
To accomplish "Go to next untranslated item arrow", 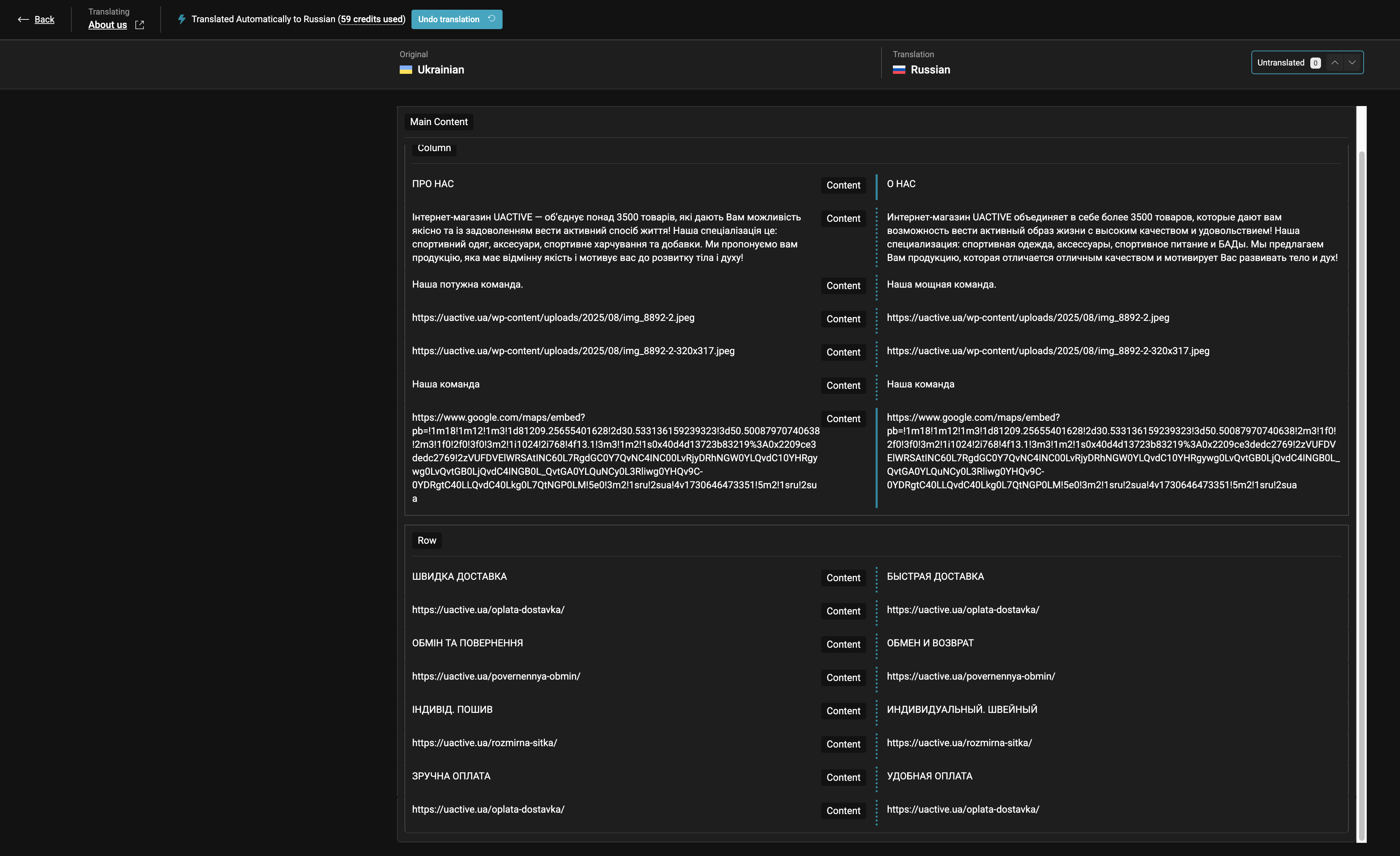I will tap(1352, 62).
